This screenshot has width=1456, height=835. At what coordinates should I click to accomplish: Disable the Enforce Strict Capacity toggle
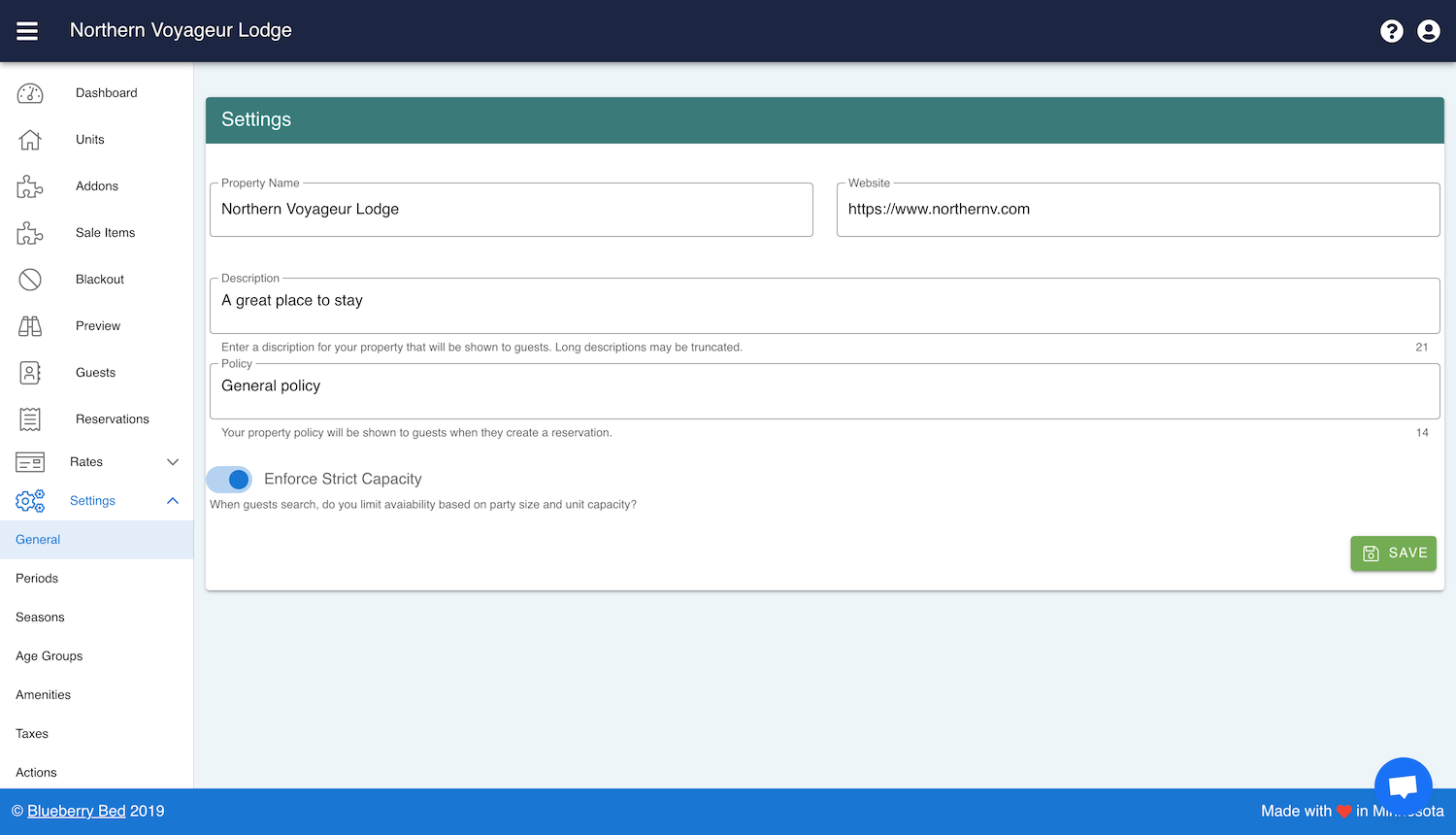click(230, 480)
